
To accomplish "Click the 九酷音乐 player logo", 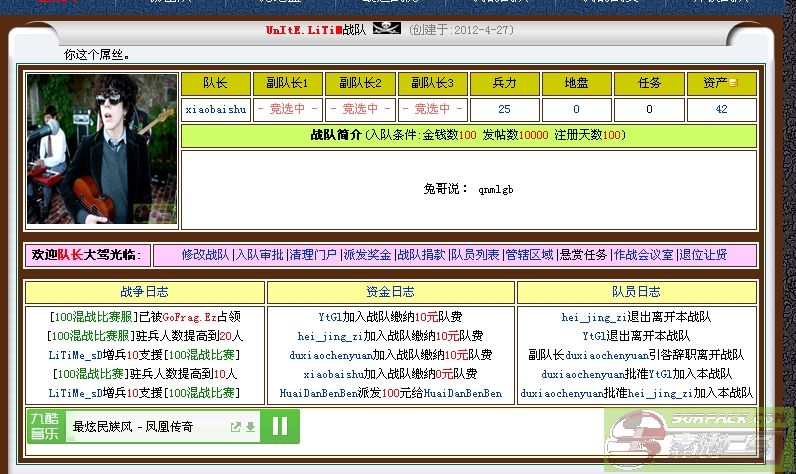I will (46, 427).
